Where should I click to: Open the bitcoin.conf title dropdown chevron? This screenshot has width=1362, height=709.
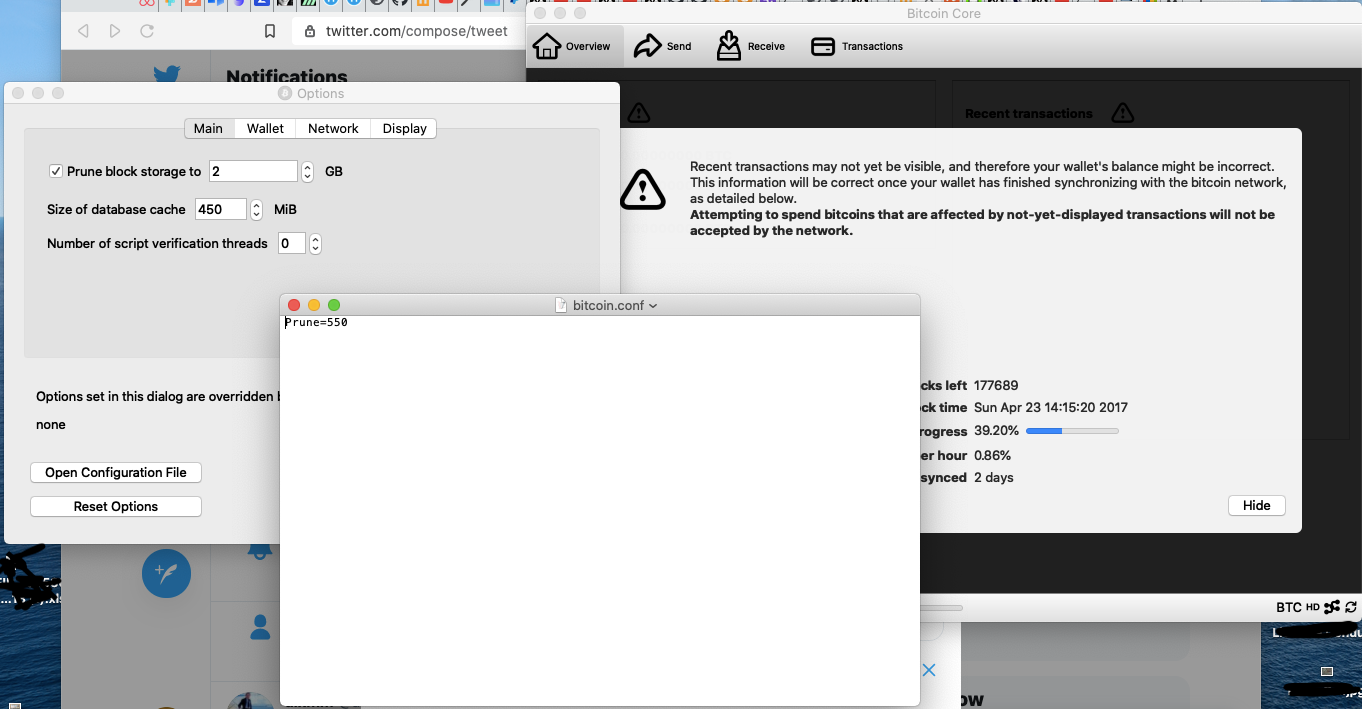[653, 306]
